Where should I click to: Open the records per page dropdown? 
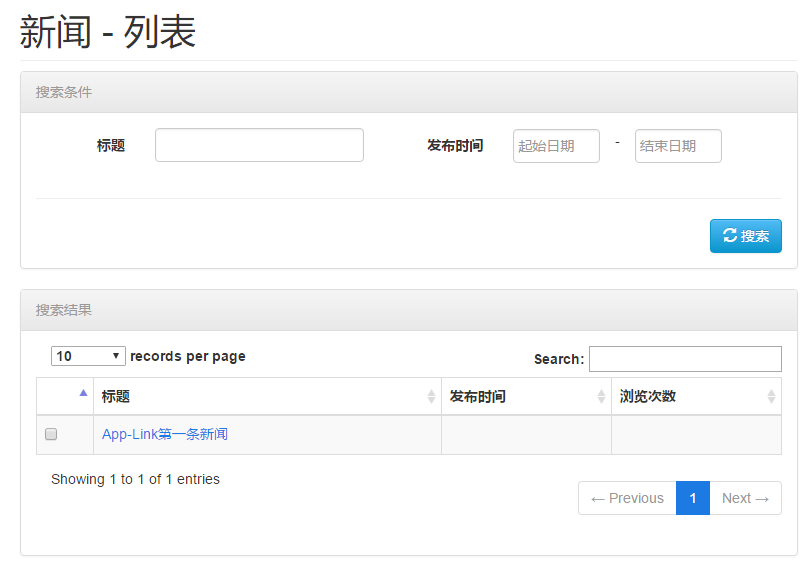[88, 356]
